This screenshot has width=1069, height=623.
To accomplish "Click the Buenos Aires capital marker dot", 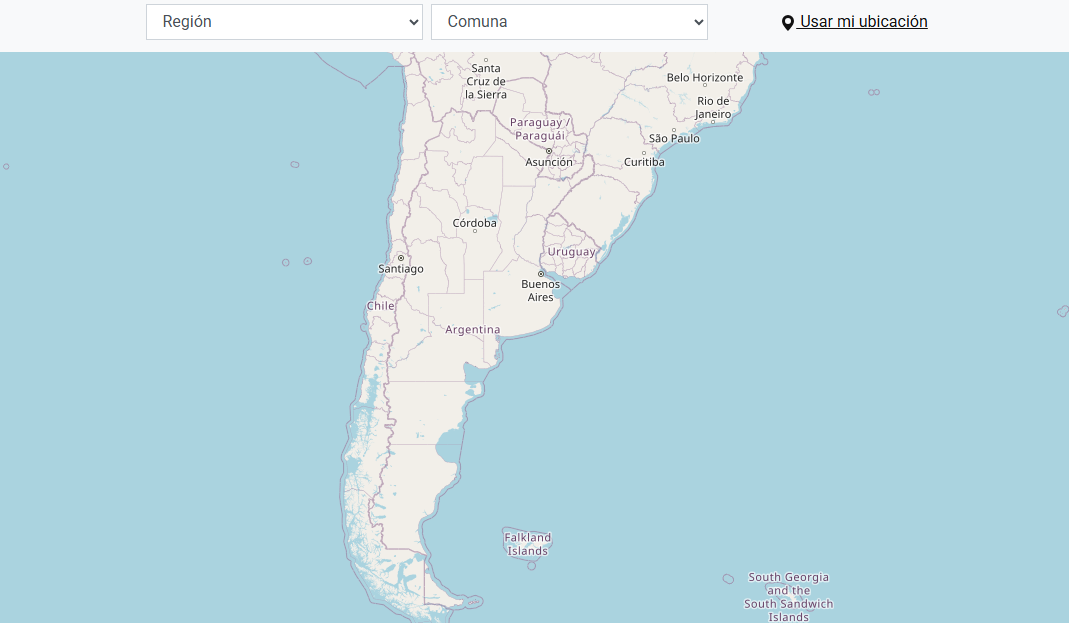I will pos(541,273).
